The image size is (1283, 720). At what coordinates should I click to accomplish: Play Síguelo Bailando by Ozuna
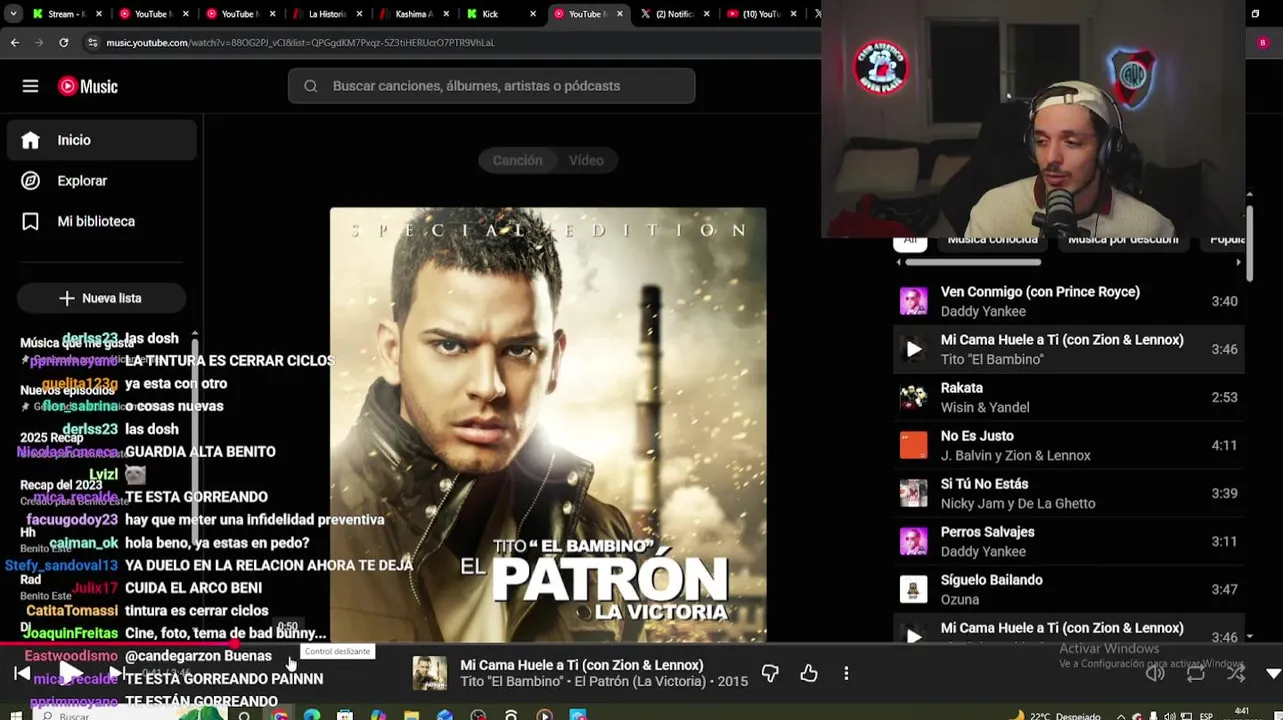click(1068, 589)
